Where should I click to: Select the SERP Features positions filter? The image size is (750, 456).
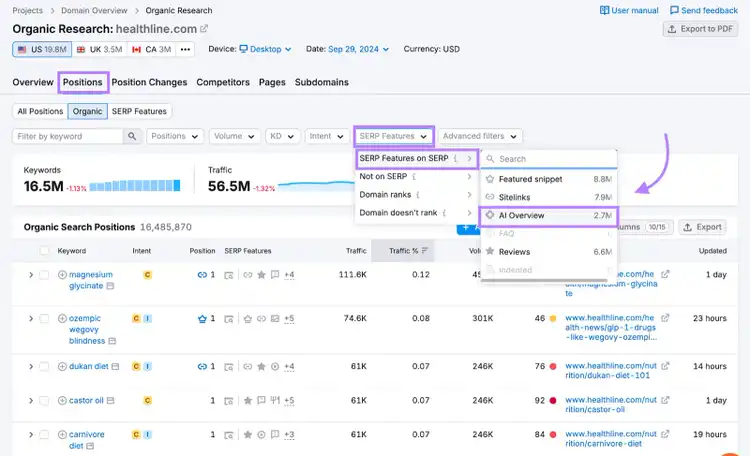[x=139, y=111]
